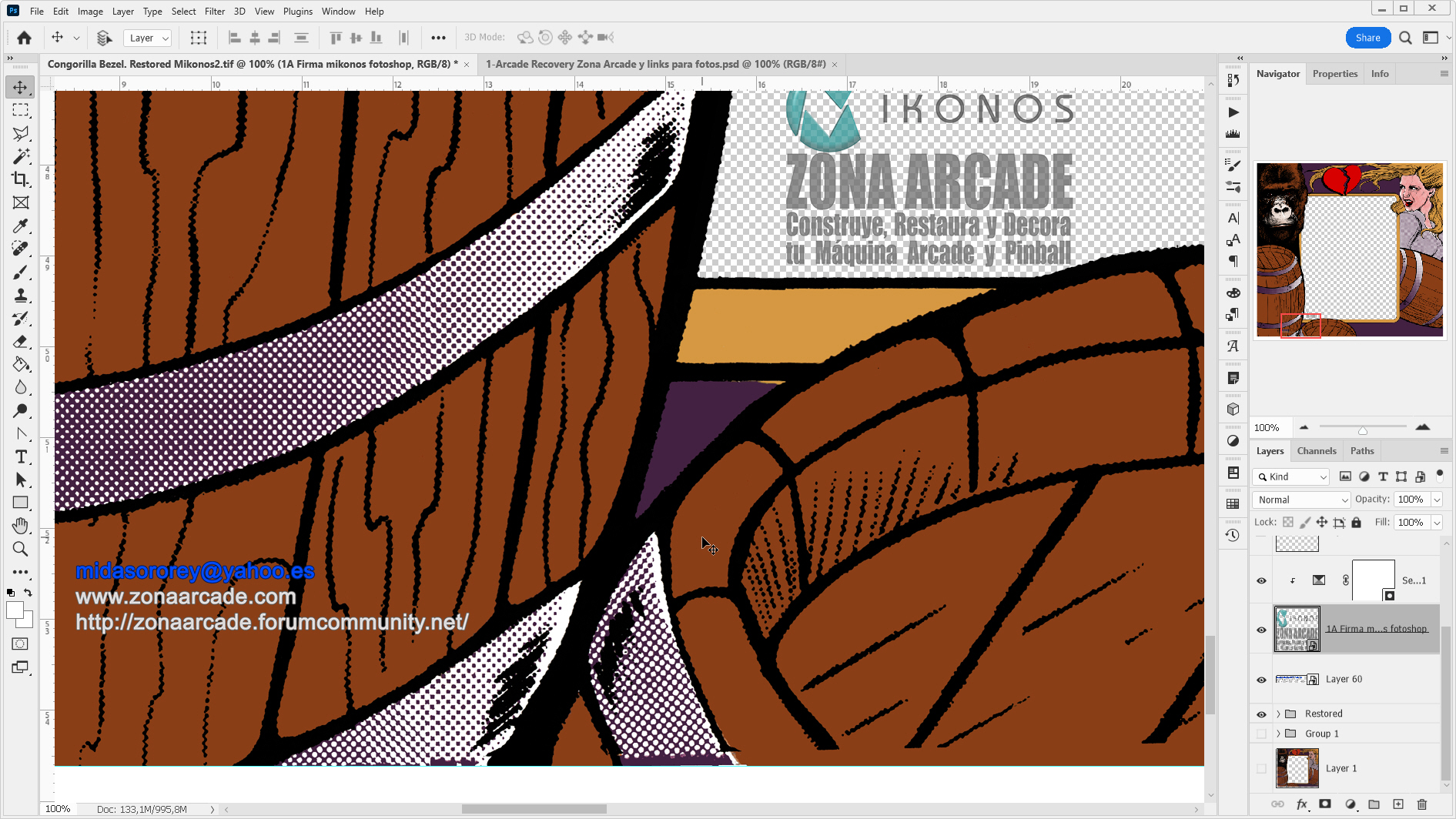Select the Crop tool
The width and height of the screenshot is (1456, 819).
click(21, 179)
